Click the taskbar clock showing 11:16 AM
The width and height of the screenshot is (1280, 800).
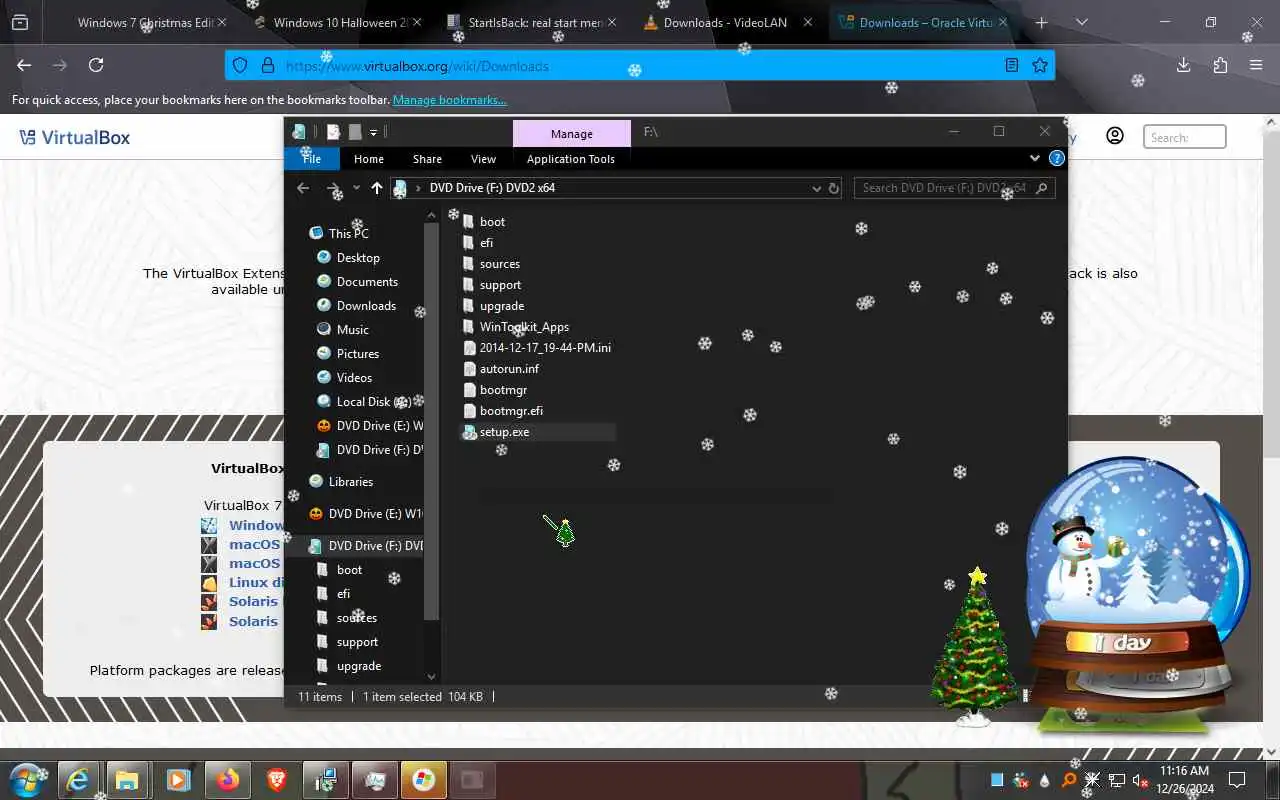tap(1185, 779)
